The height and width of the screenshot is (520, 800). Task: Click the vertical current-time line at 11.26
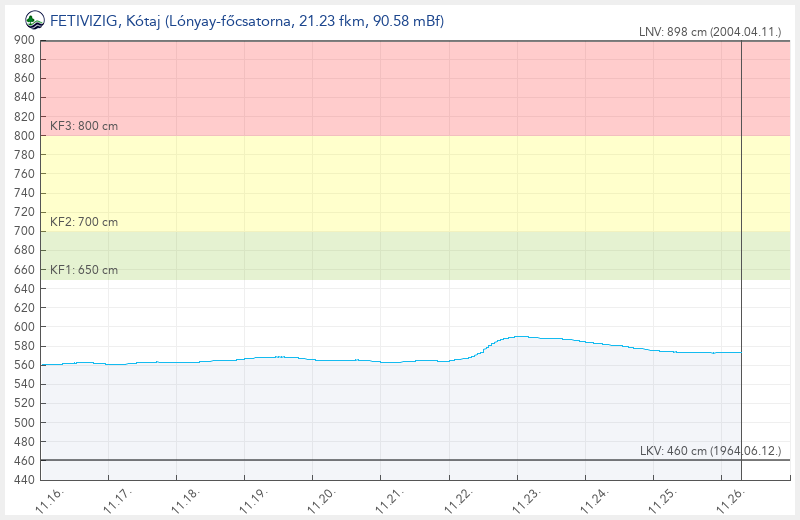tap(741, 250)
